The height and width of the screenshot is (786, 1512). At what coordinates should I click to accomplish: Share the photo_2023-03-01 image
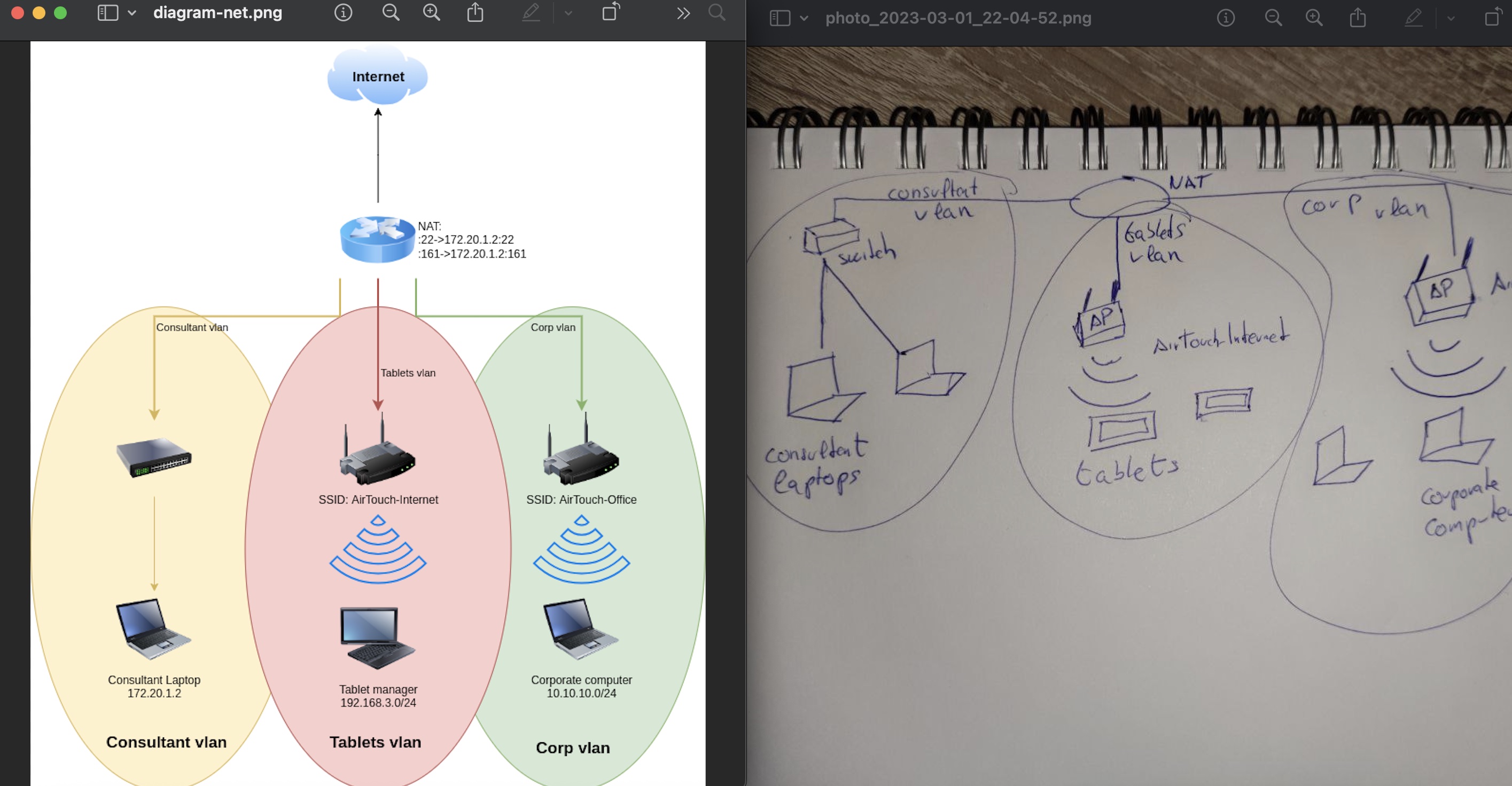pyautogui.click(x=1358, y=18)
